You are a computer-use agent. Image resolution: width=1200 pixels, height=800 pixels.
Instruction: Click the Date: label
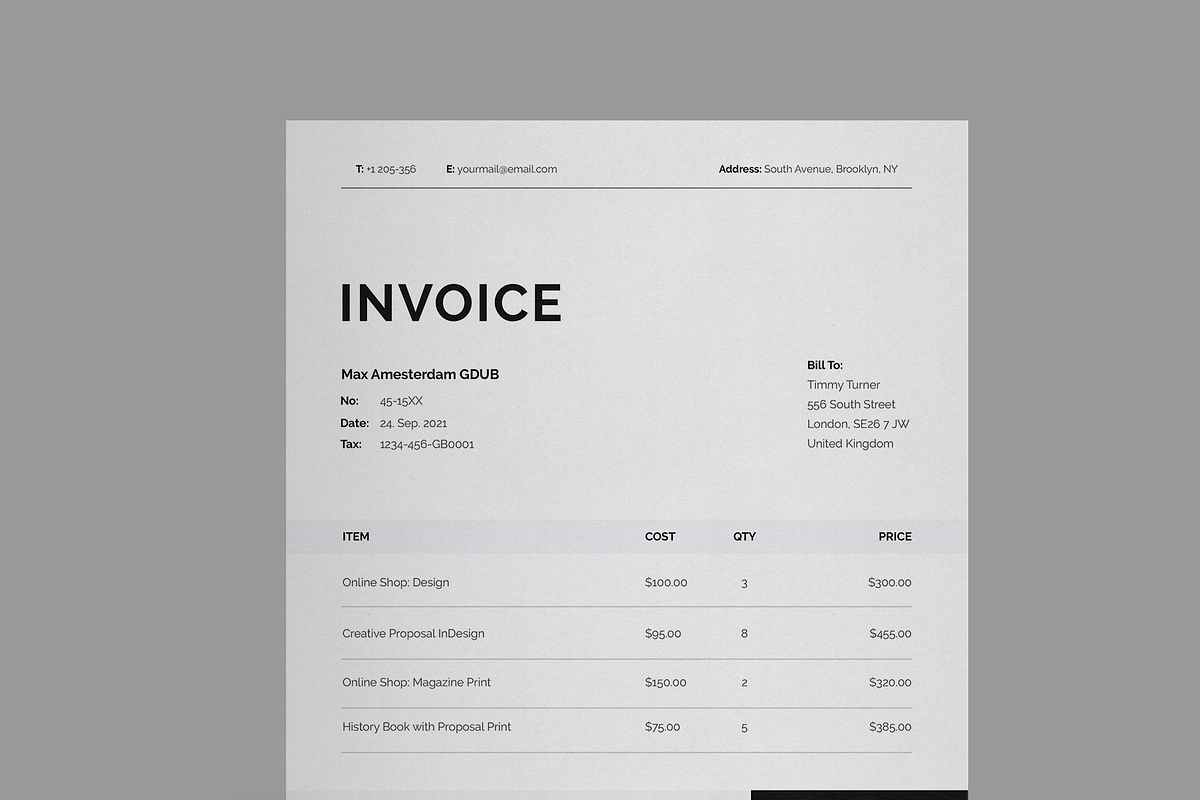(354, 423)
